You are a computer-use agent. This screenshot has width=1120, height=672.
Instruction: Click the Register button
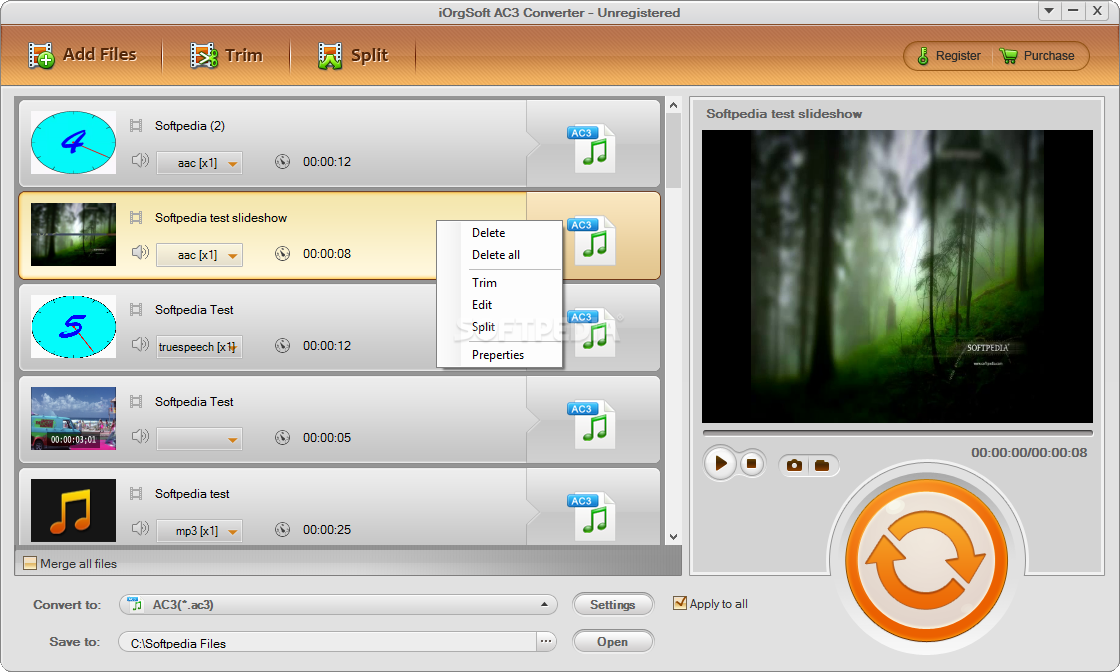(949, 56)
